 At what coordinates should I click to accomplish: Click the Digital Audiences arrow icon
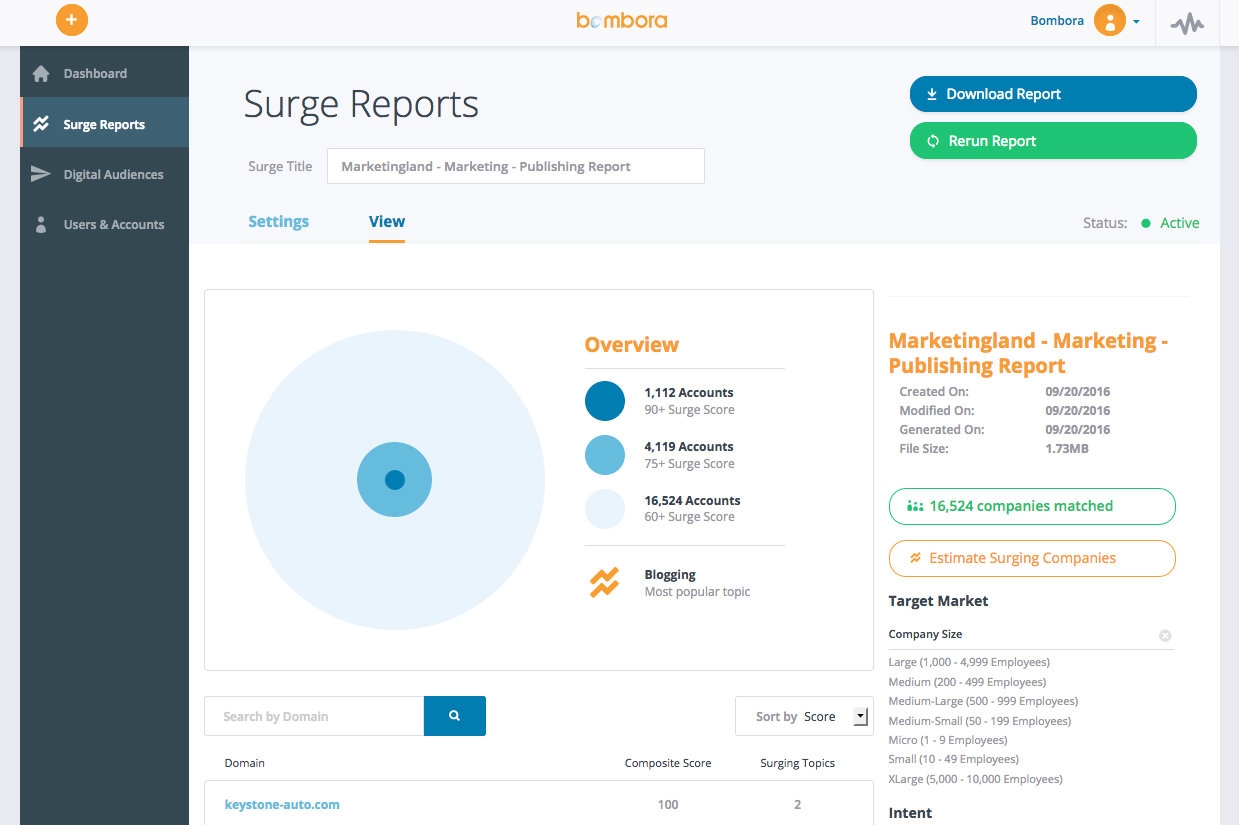(x=41, y=174)
